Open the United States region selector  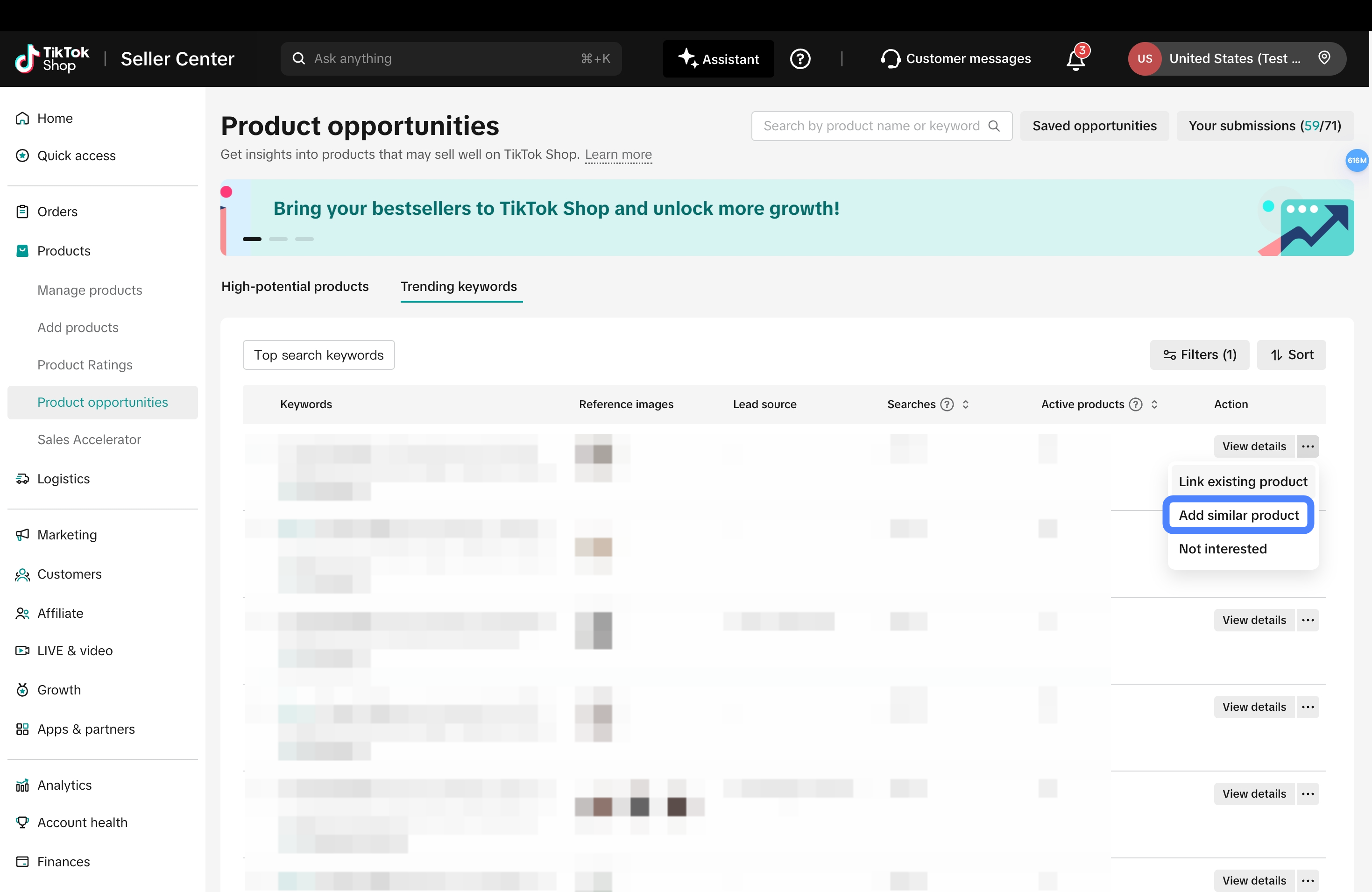1237,59
